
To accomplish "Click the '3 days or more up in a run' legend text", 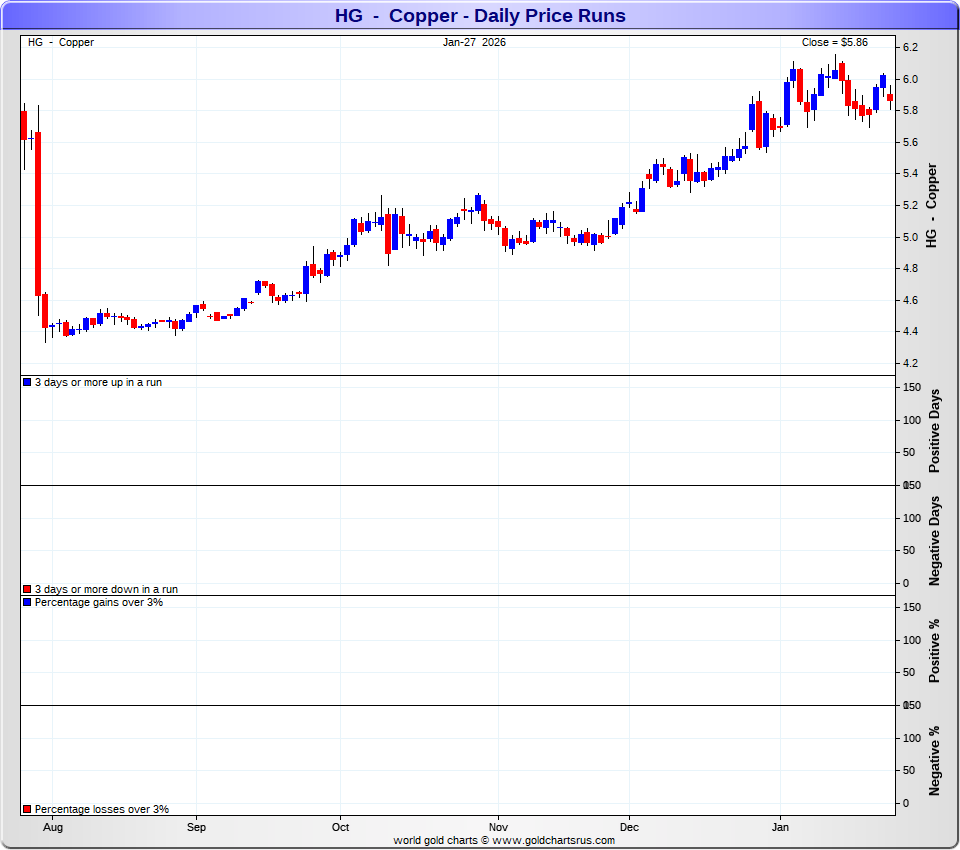I will point(98,383).
